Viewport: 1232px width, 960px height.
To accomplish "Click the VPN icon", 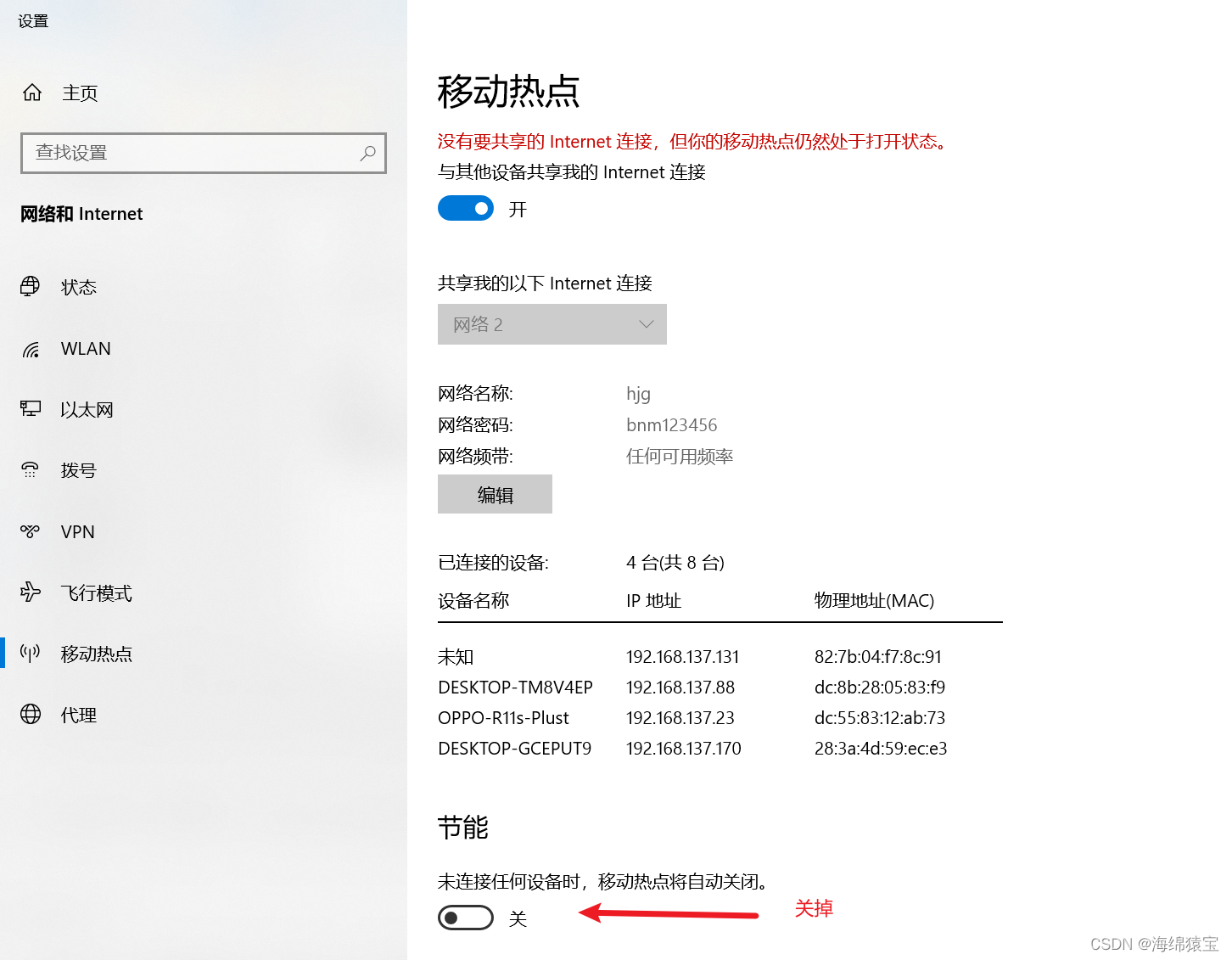I will point(31,531).
